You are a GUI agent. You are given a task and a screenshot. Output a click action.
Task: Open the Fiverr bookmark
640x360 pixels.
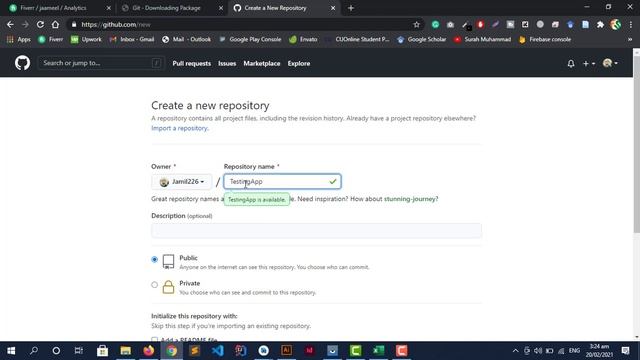point(51,40)
